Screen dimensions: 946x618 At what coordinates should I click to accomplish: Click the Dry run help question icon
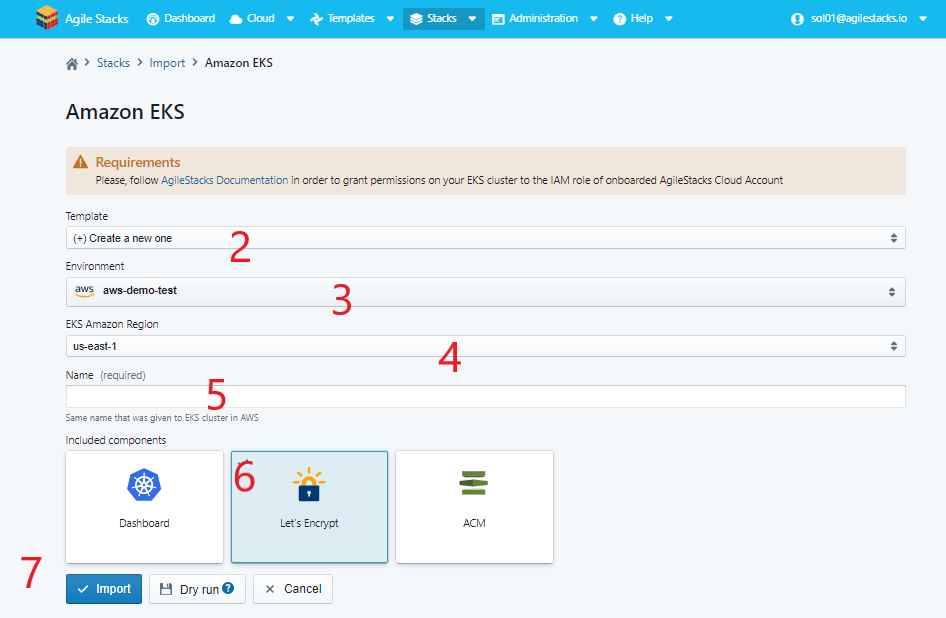point(228,588)
